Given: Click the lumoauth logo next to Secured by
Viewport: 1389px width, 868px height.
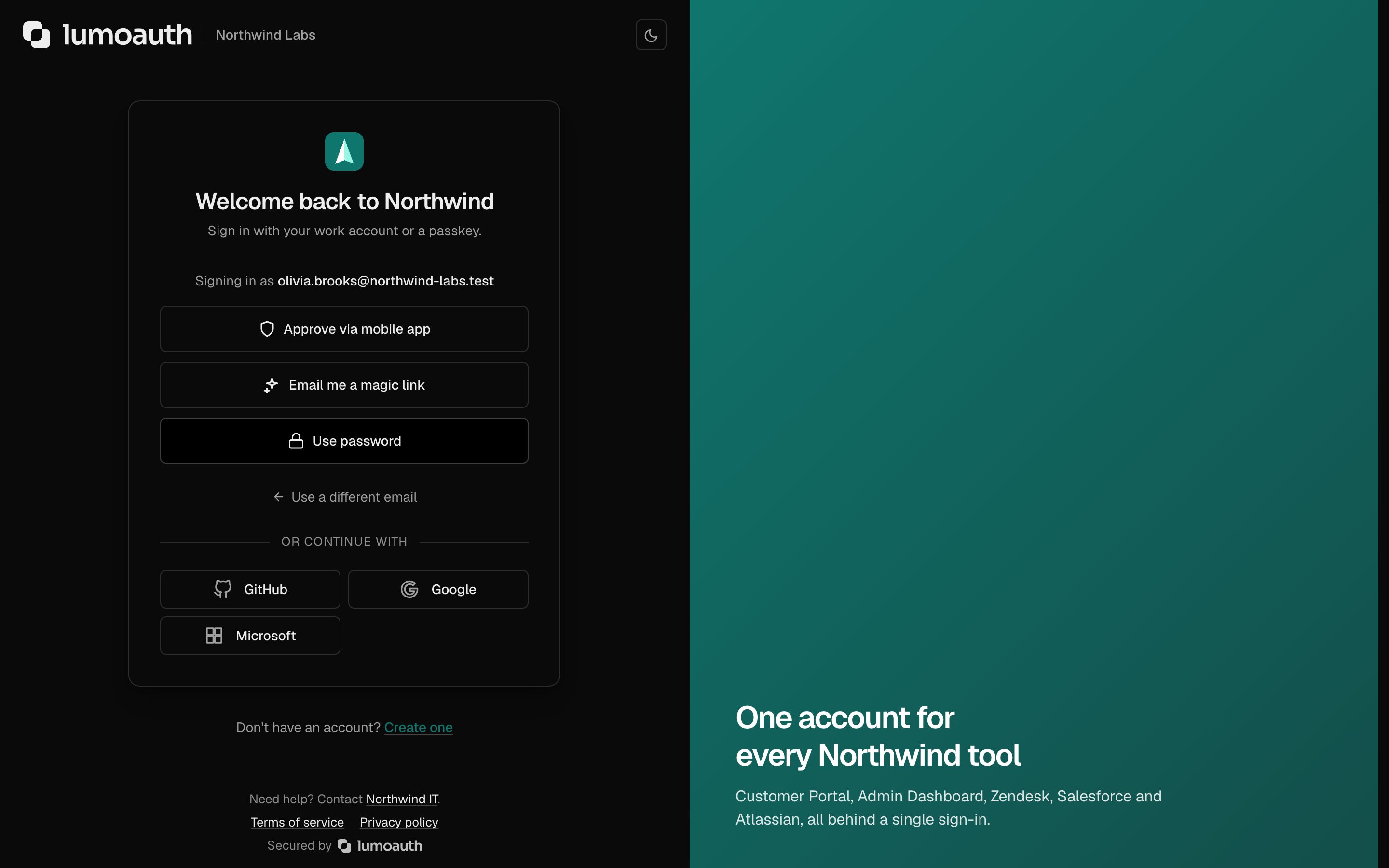Looking at the screenshot, I should pyautogui.click(x=380, y=846).
